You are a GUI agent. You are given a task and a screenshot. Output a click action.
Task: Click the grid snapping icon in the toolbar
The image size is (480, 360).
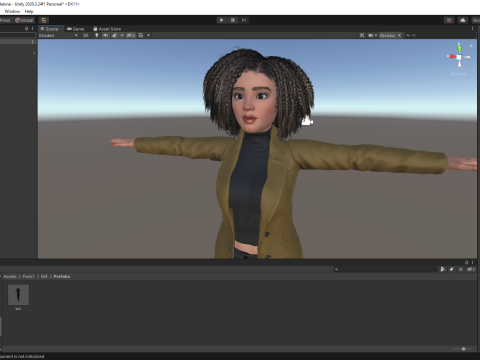44,20
